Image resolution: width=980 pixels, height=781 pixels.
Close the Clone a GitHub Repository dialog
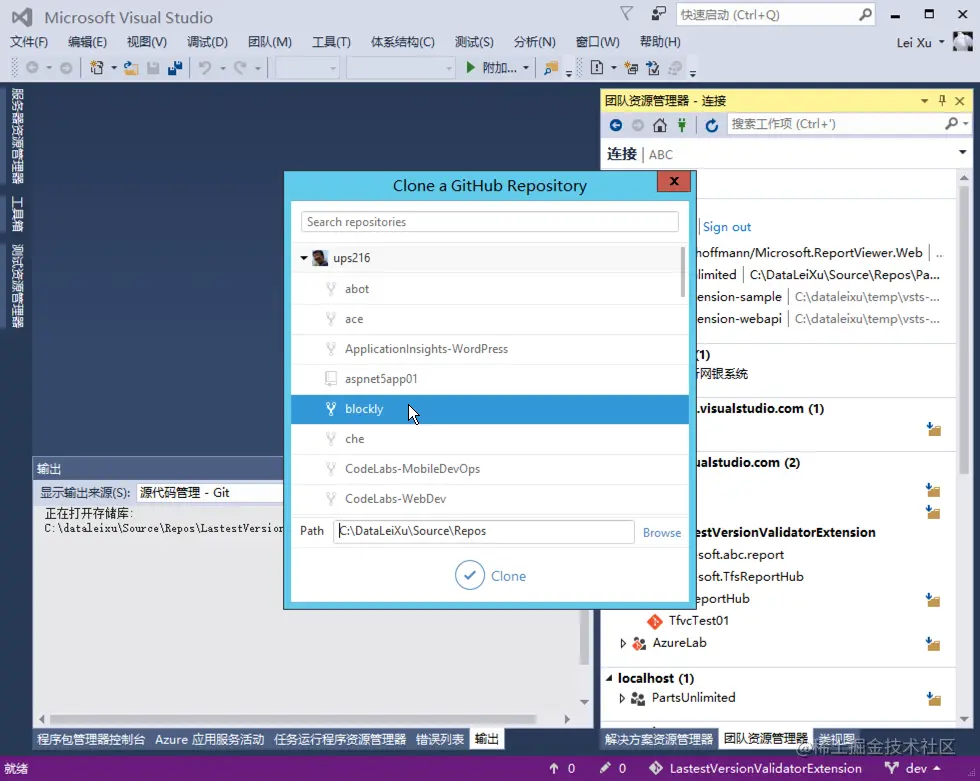point(674,181)
